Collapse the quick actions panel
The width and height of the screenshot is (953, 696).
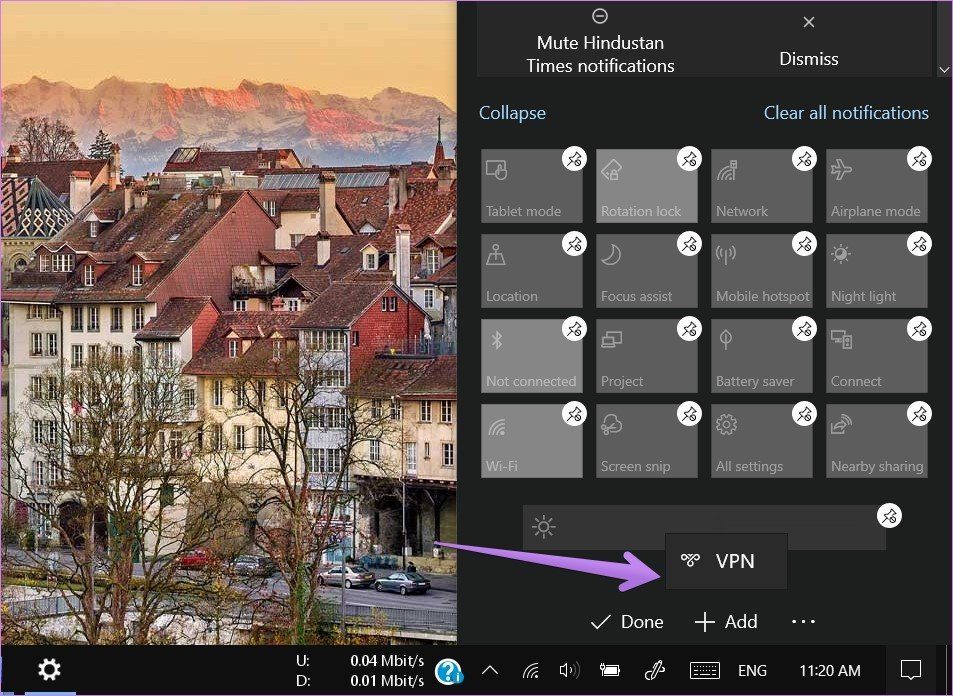(512, 113)
